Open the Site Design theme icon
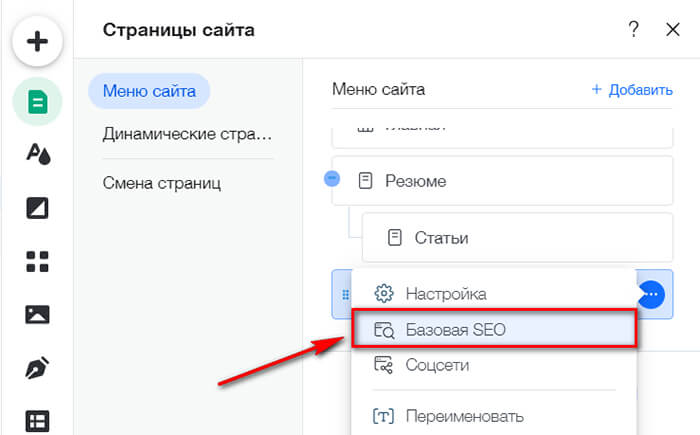The width and height of the screenshot is (700, 435). [37, 154]
